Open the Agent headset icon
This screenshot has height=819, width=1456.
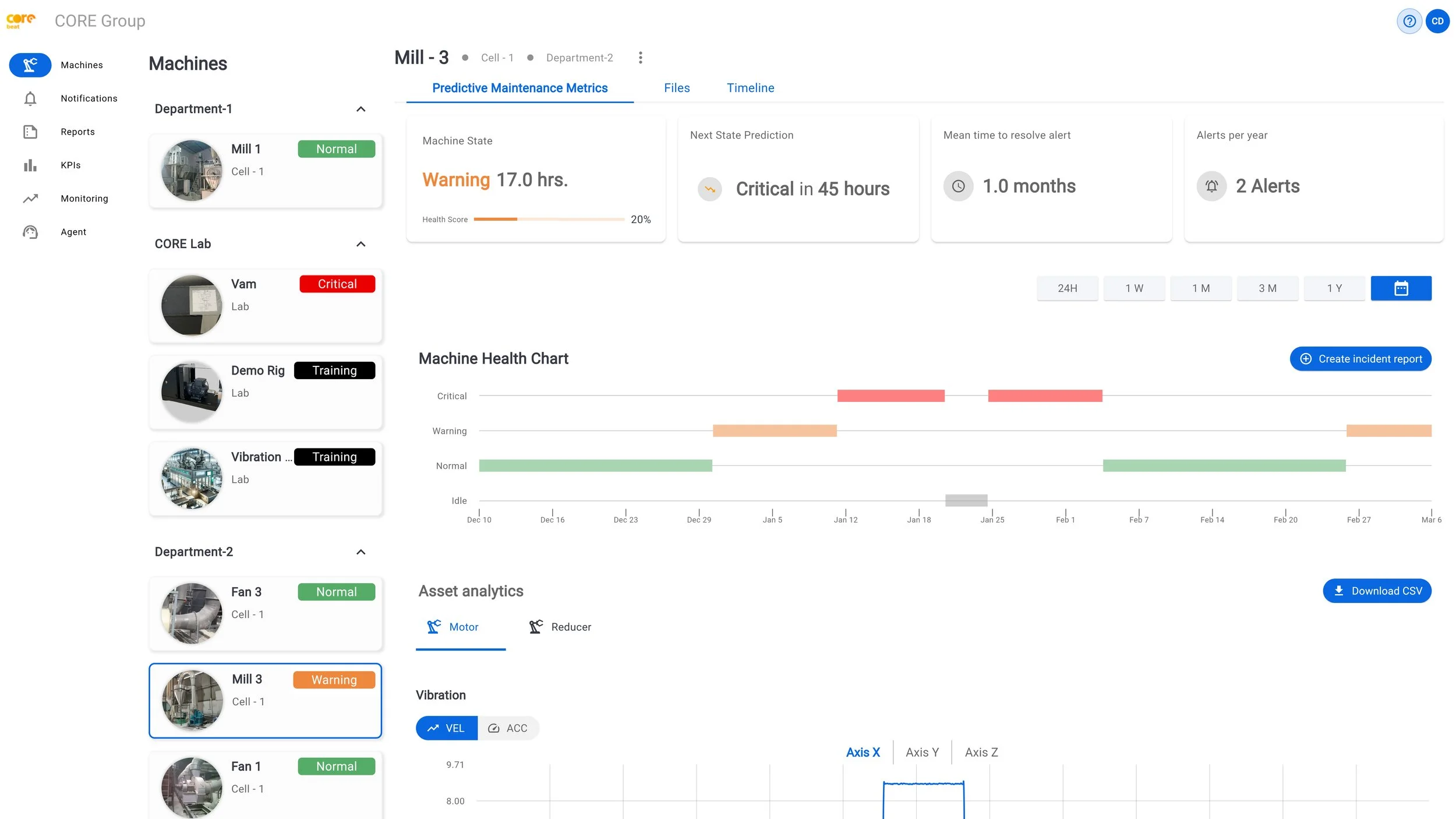[30, 232]
